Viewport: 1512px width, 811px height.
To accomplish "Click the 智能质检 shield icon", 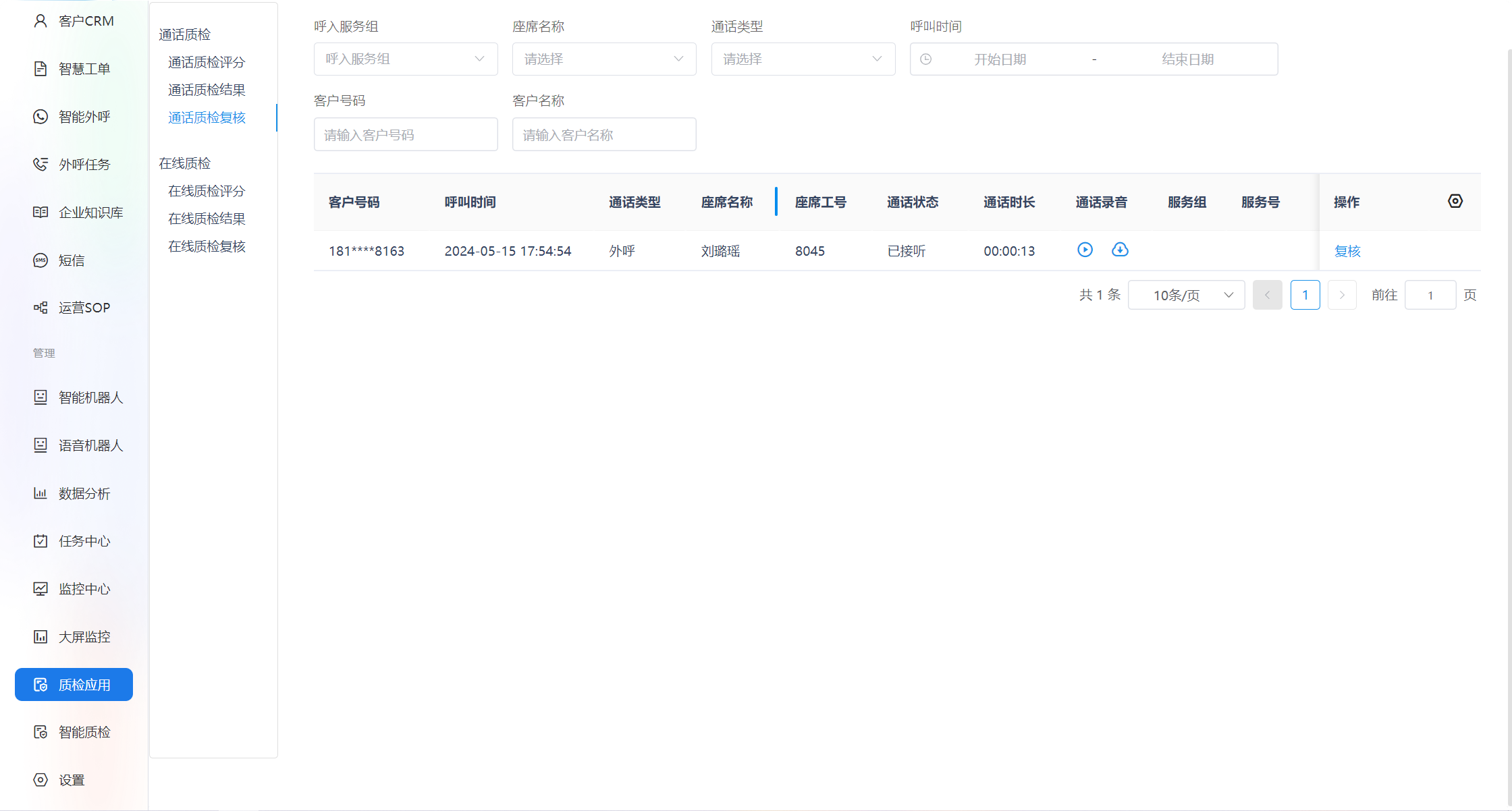I will point(40,732).
